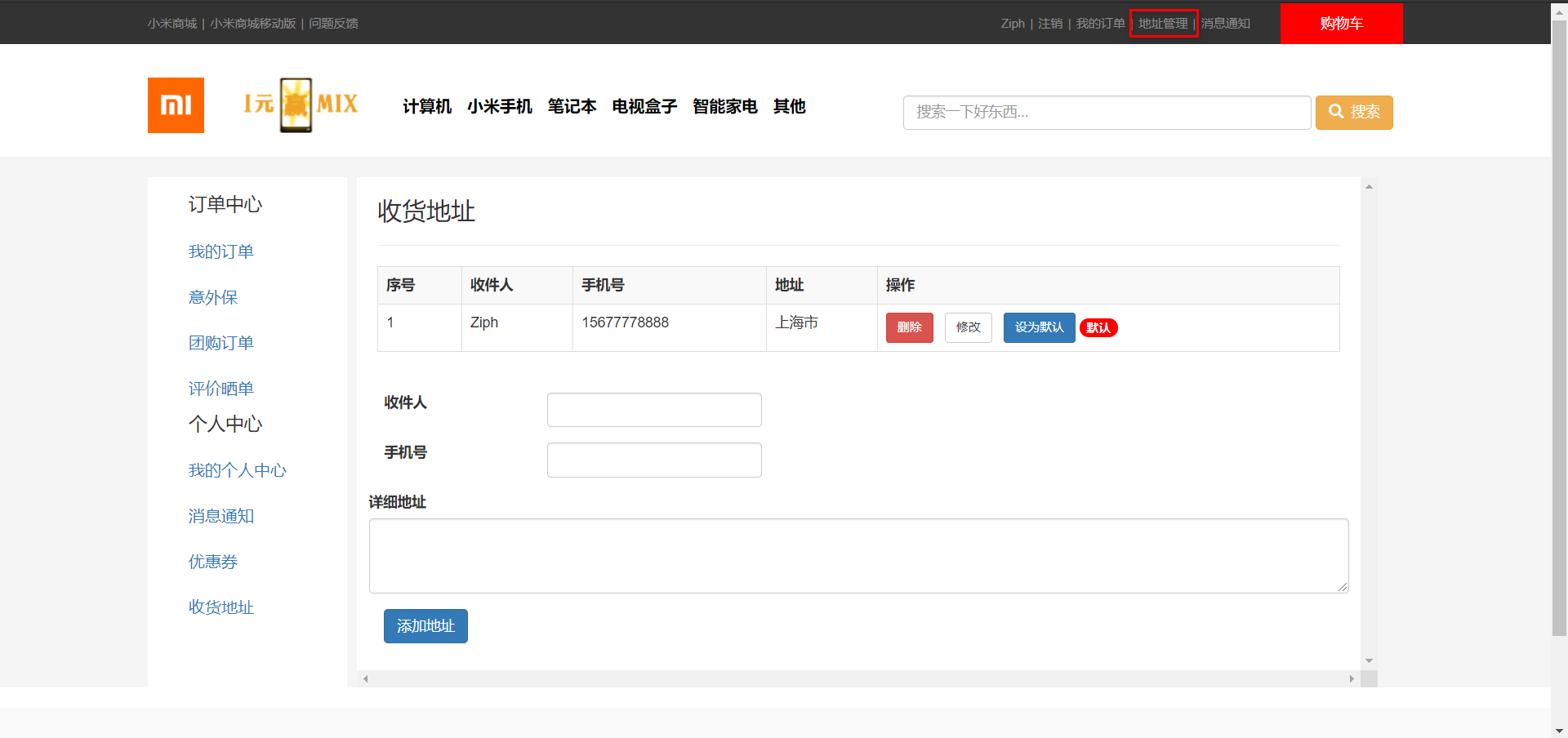The width and height of the screenshot is (1568, 738).
Task: Click the browser page vertical scrollbar thumb
Action: pyautogui.click(x=1559, y=327)
